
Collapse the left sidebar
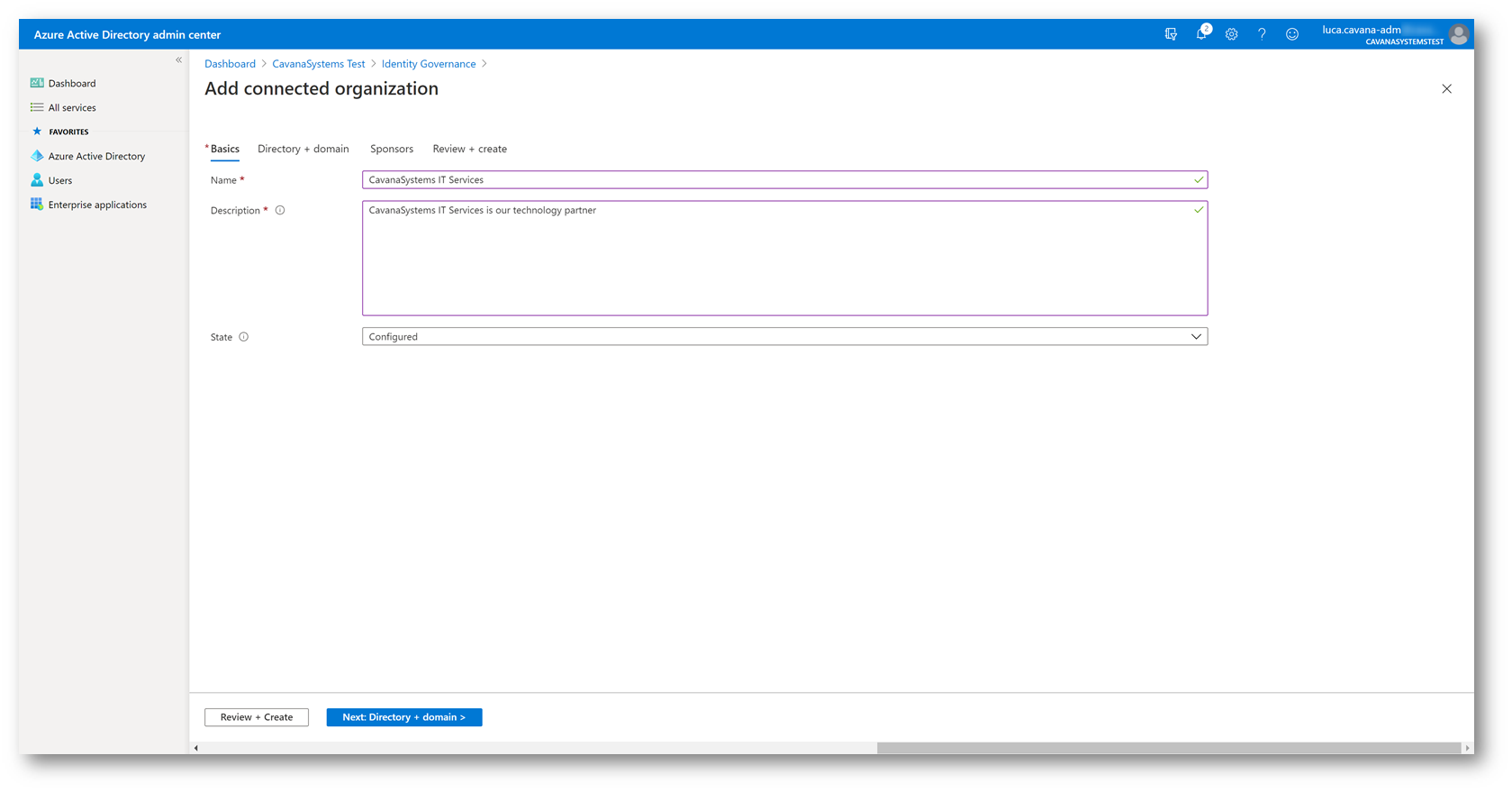[178, 60]
